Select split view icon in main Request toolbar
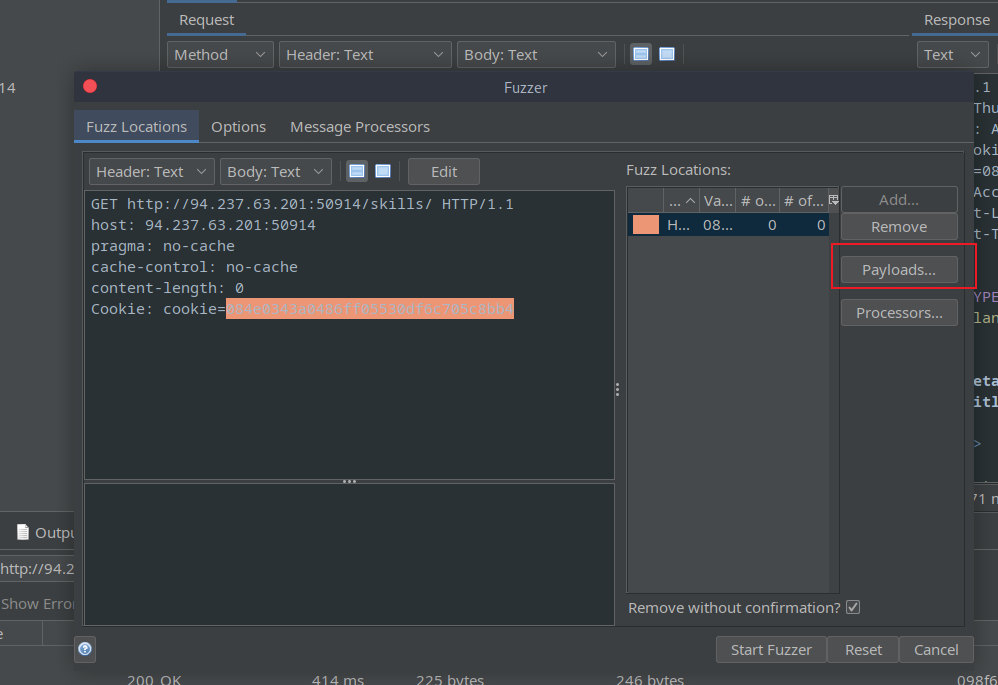Viewport: 998px width, 685px height. point(641,54)
